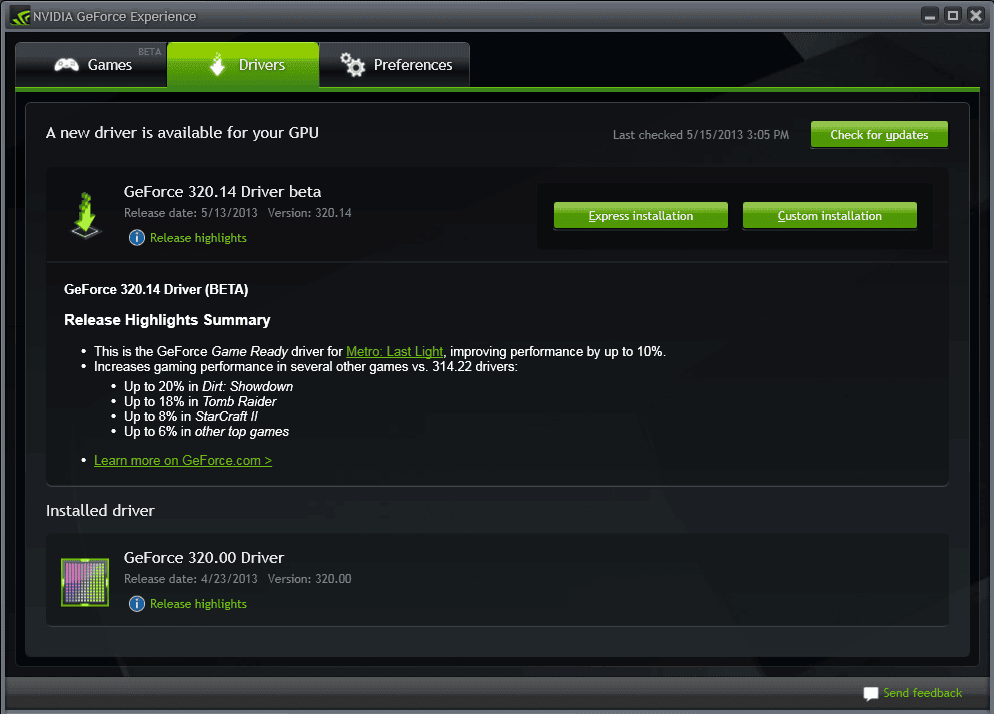This screenshot has width=994, height=714.
Task: Click the Preferences gears icon
Action: pyautogui.click(x=352, y=65)
